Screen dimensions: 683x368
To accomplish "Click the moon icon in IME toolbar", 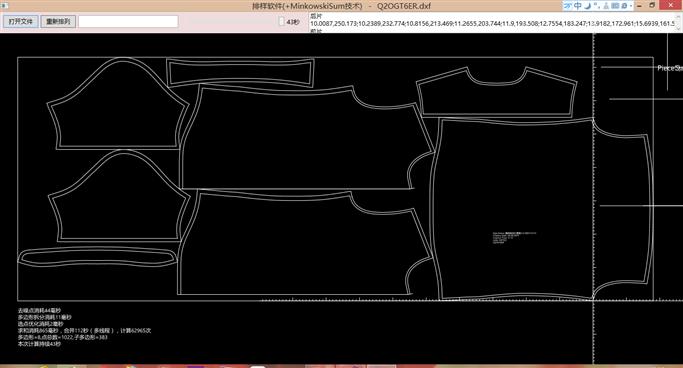I will click(588, 6).
